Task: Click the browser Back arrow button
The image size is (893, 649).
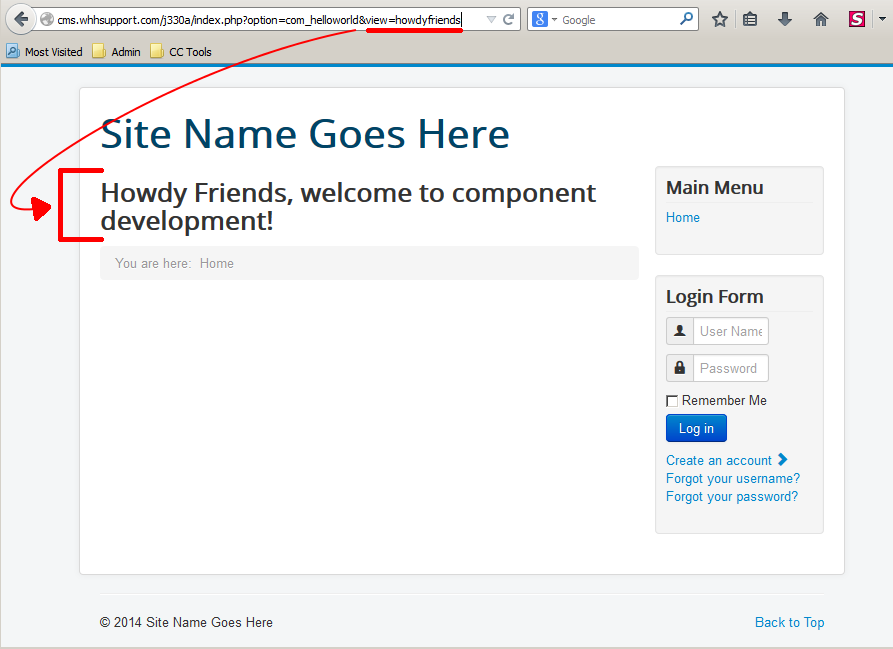Action: 21,19
